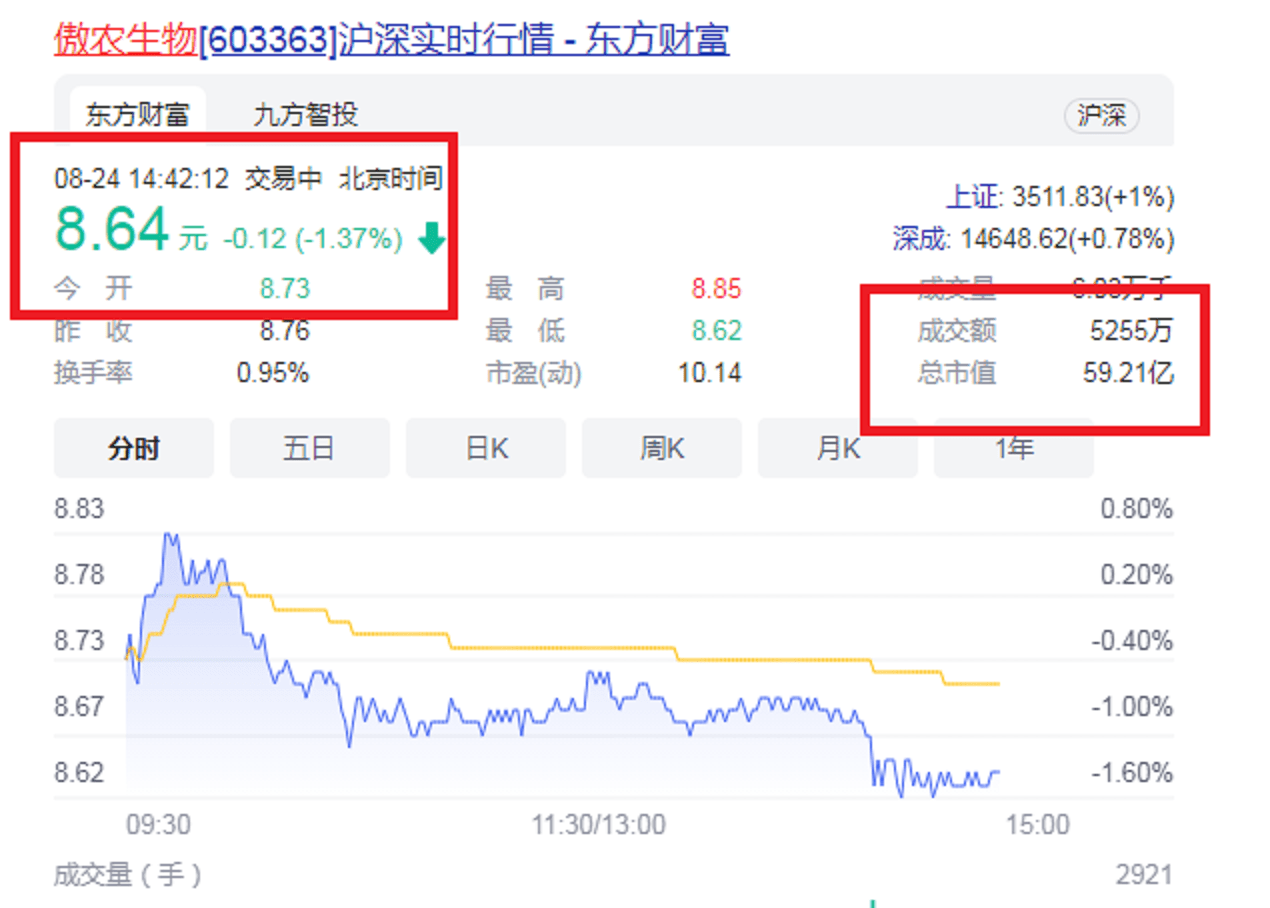Click the yellow average price line
The height and width of the screenshot is (908, 1270).
pos(560,647)
